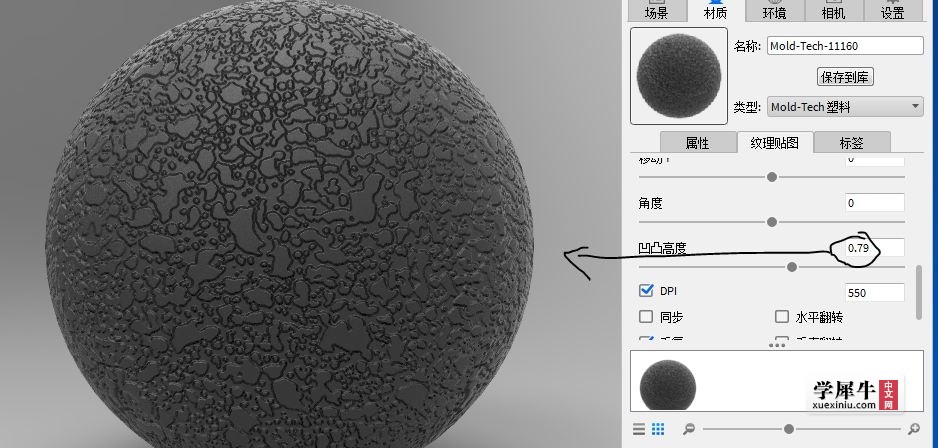
Task: Open the 相机 tab
Action: (x=833, y=11)
